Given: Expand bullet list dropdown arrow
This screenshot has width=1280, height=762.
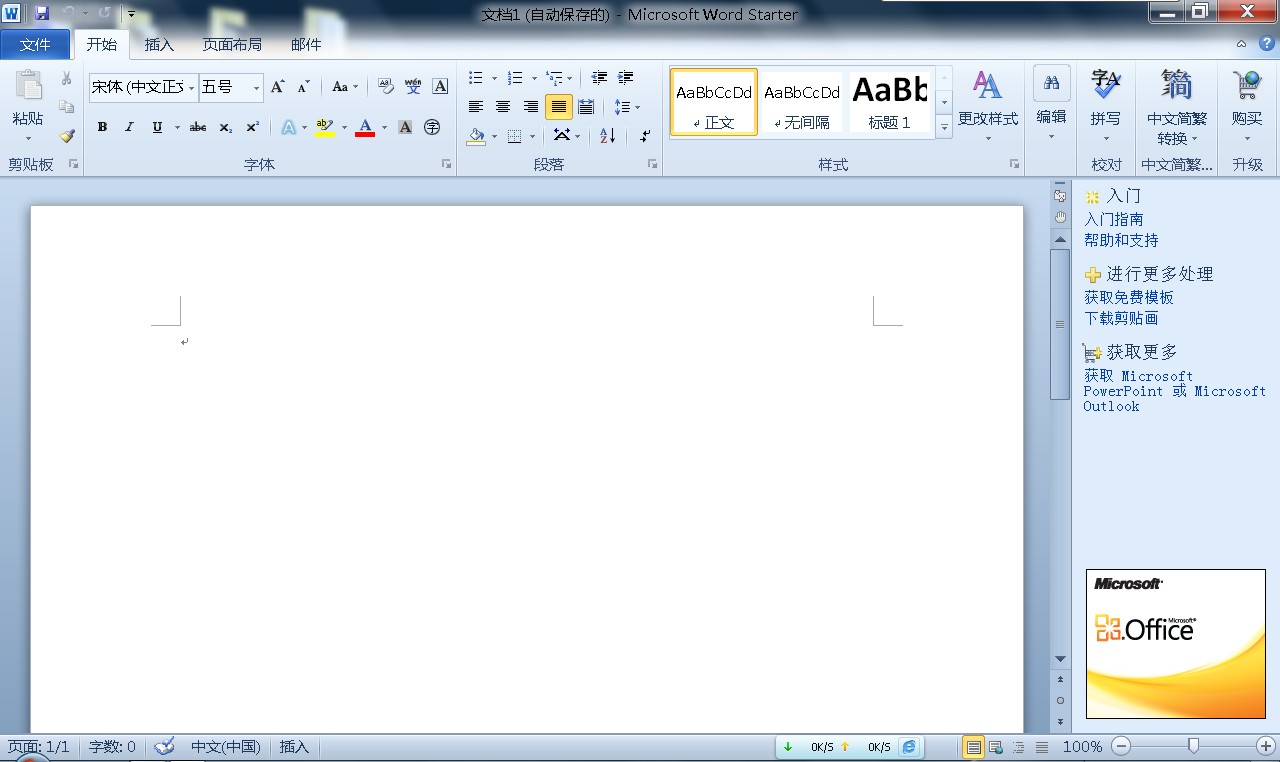Looking at the screenshot, I should pos(494,78).
